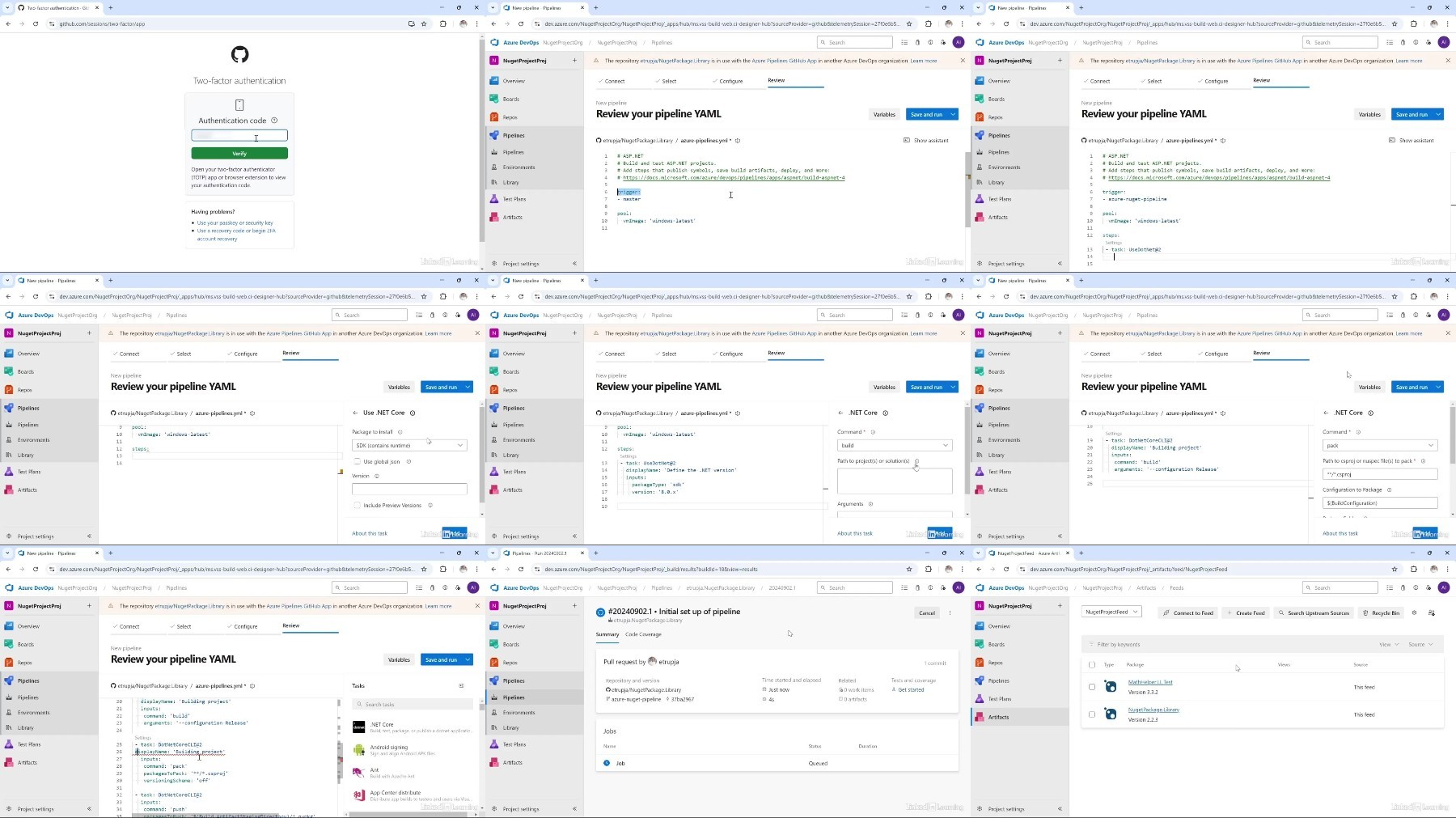Click Search Upstream Sources in the Artifacts window
Screen dimensions: 1456x818
pyautogui.click(x=1314, y=612)
